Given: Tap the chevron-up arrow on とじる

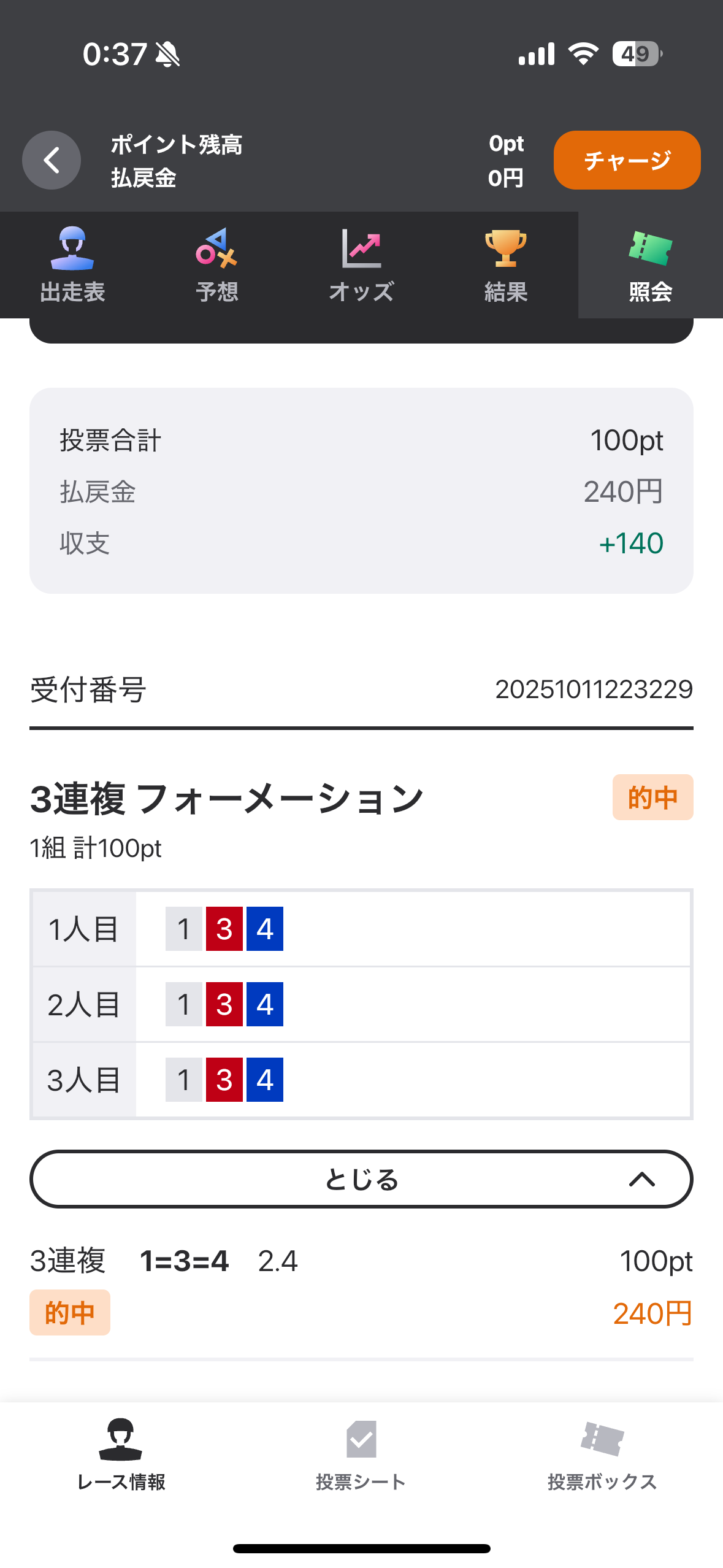Looking at the screenshot, I should coord(642,1179).
